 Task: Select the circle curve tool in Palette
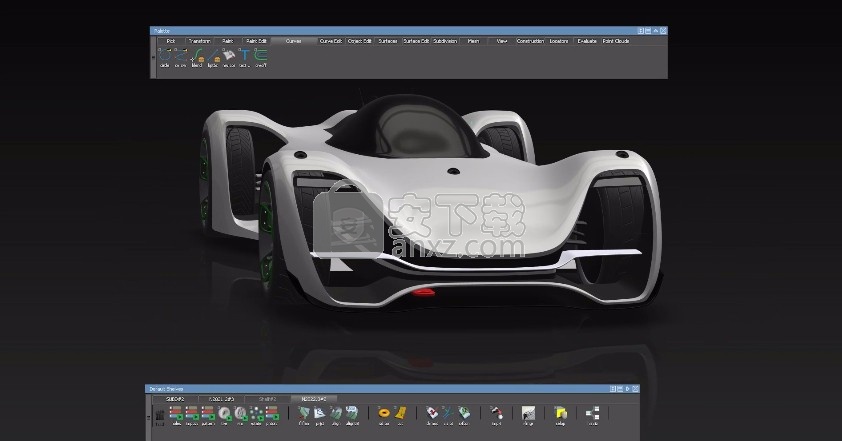coord(165,55)
